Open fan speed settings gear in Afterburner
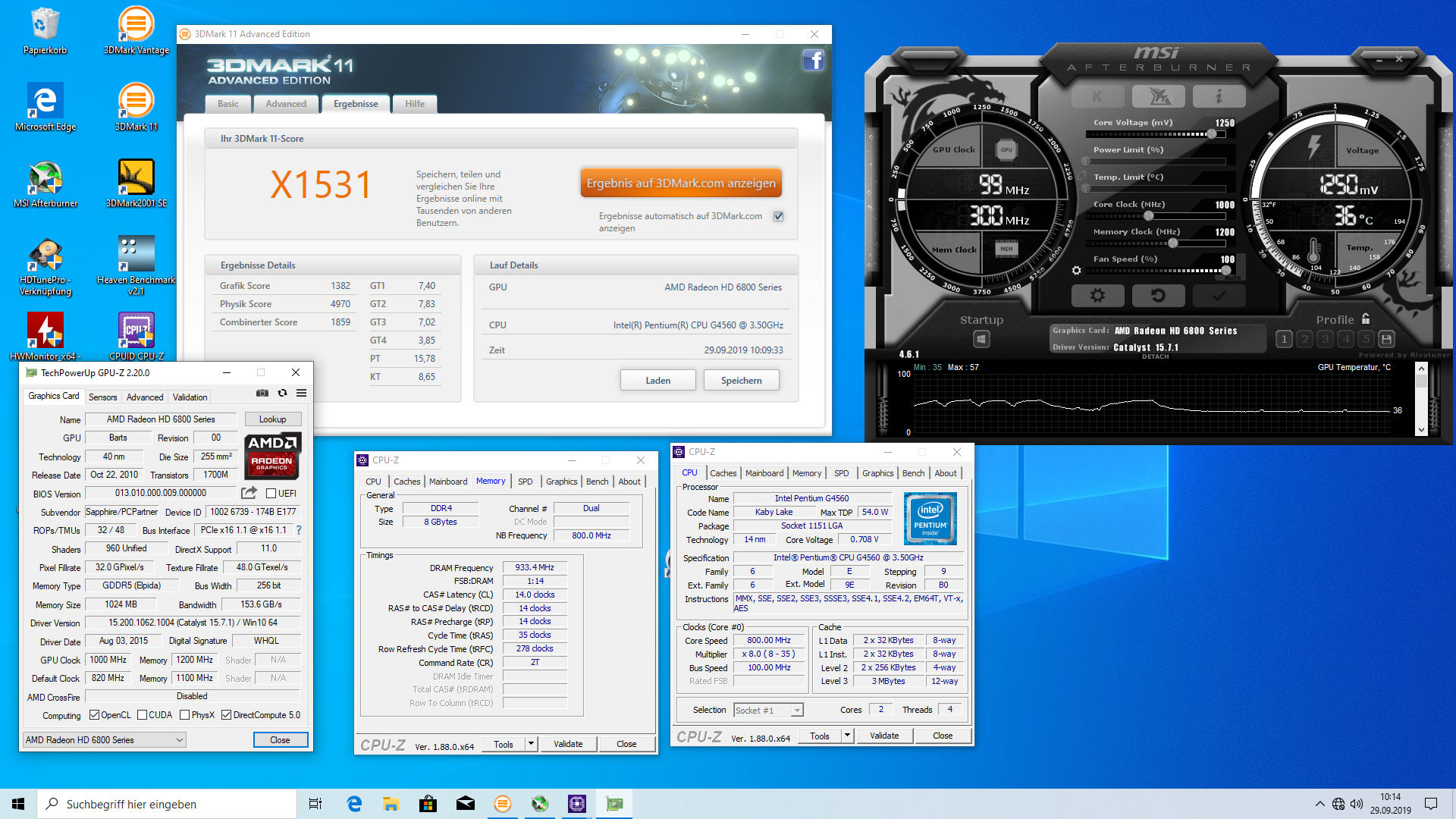The image size is (1456, 819). (x=1076, y=270)
